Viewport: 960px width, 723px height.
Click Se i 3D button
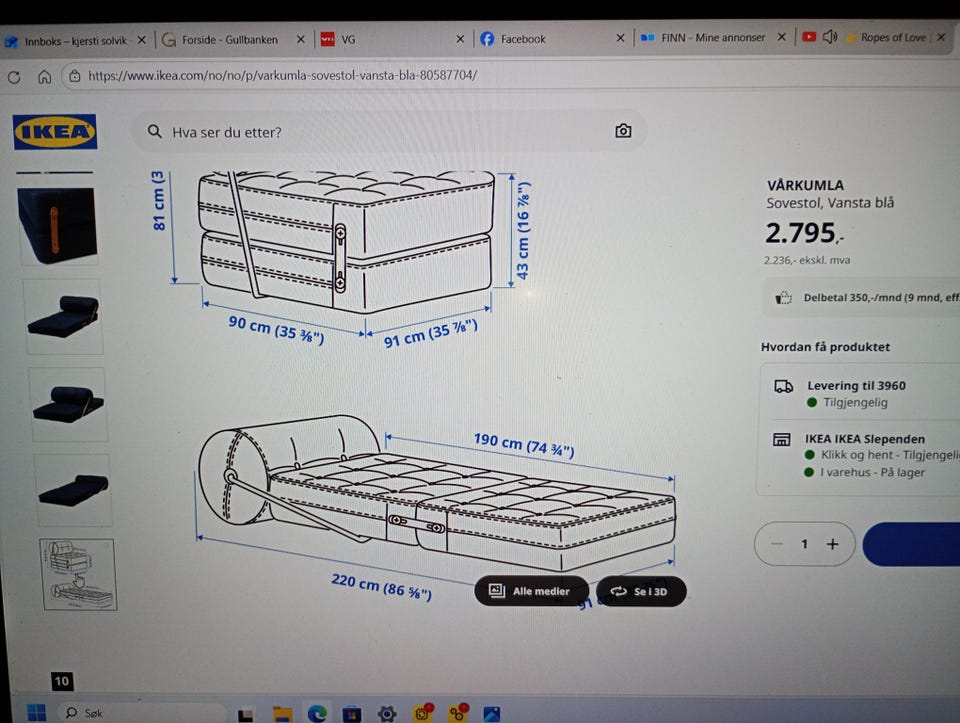click(640, 591)
